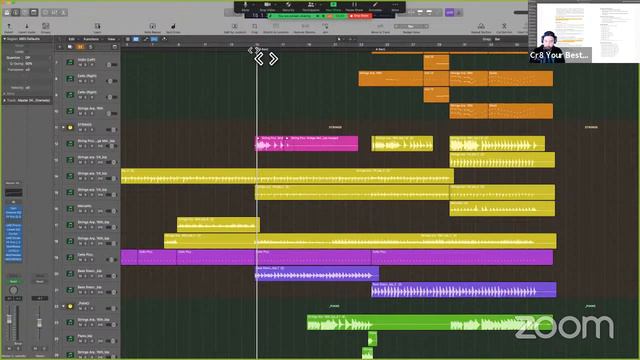640x360 pixels.
Task: Toggle the Inspector panel icon
Action: click(x=16, y=13)
